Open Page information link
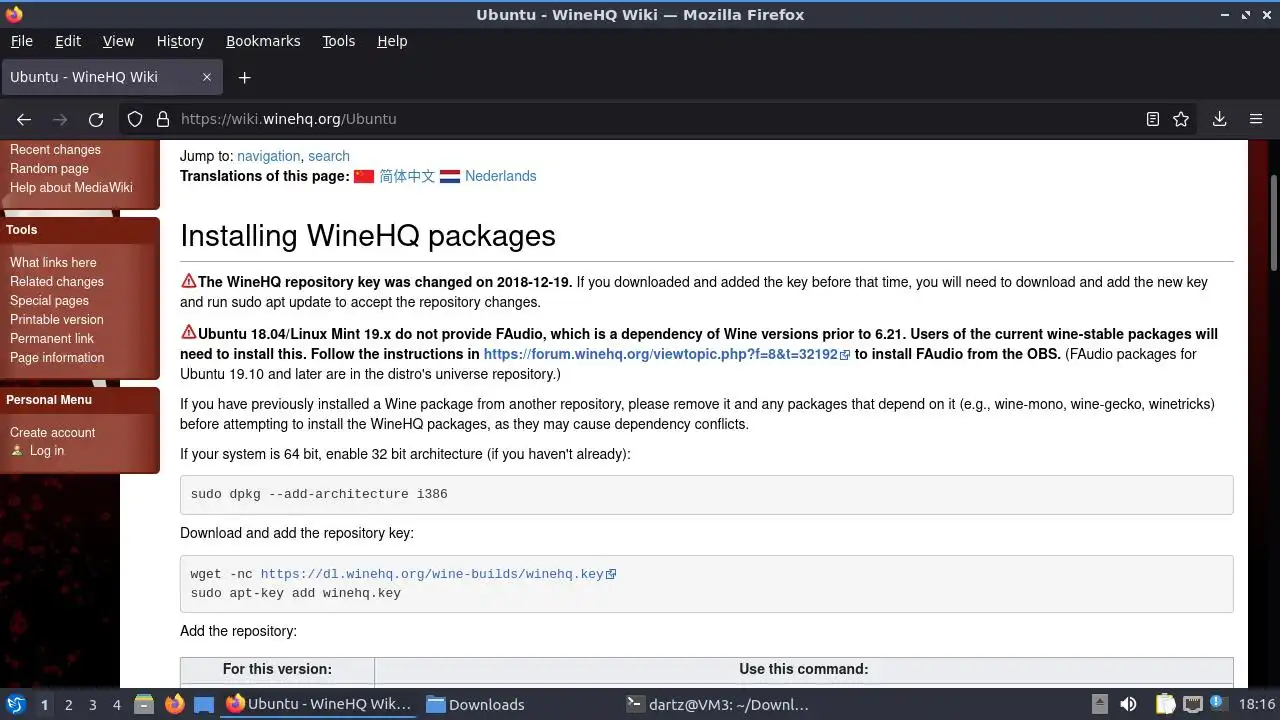The image size is (1280, 720). click(57, 358)
